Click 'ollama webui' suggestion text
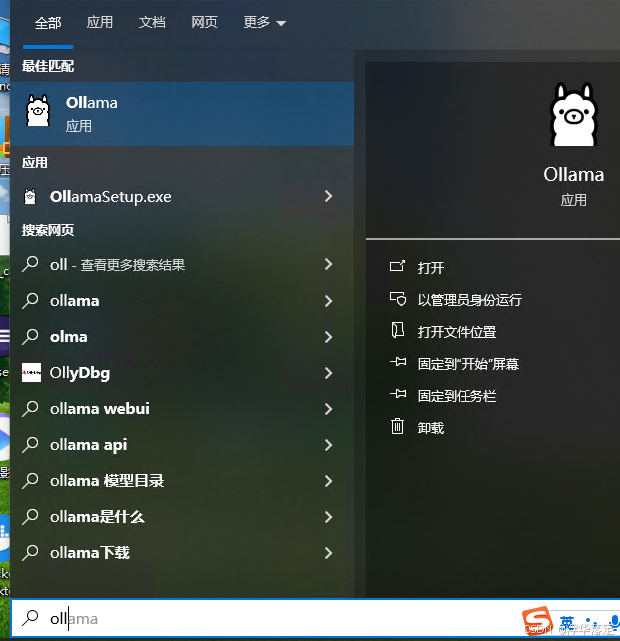Viewport: 620px width, 641px height. pos(100,408)
